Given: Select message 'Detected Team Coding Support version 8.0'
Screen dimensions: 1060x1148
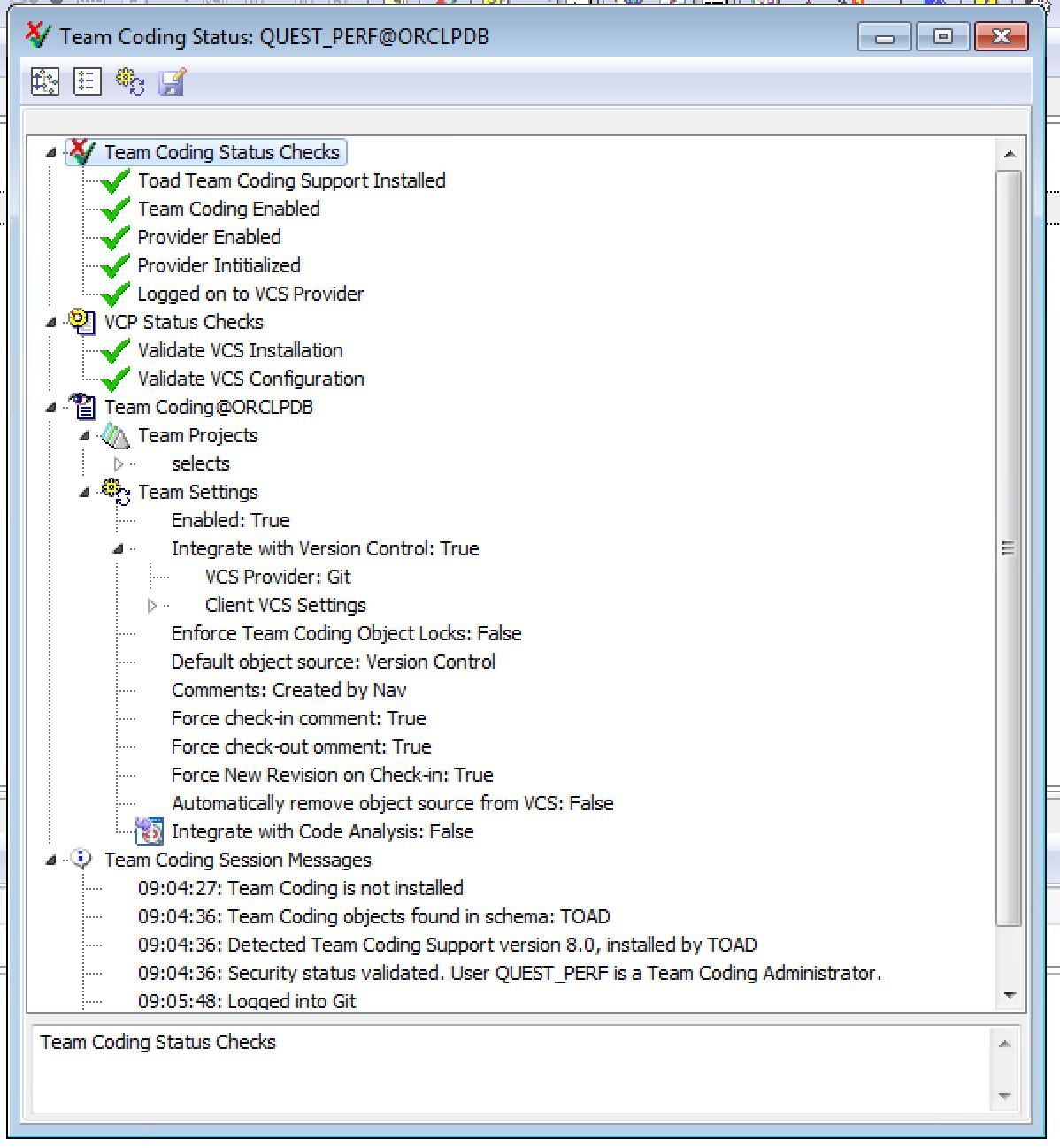Looking at the screenshot, I should (448, 945).
